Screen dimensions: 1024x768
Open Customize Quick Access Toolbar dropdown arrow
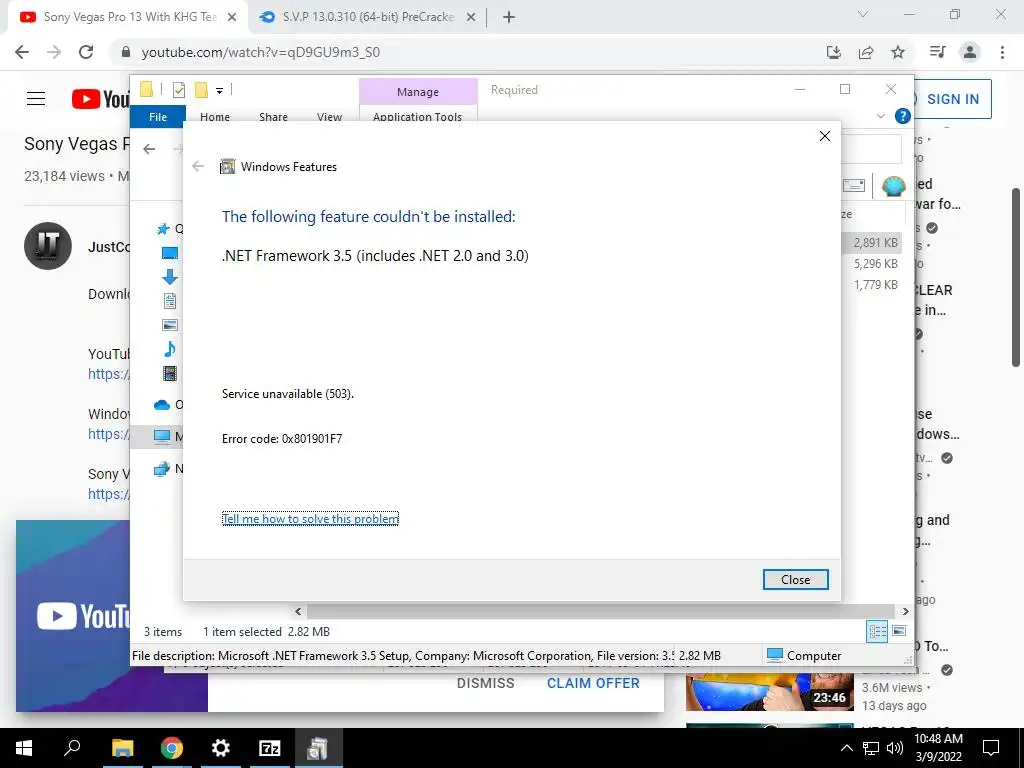tap(219, 91)
